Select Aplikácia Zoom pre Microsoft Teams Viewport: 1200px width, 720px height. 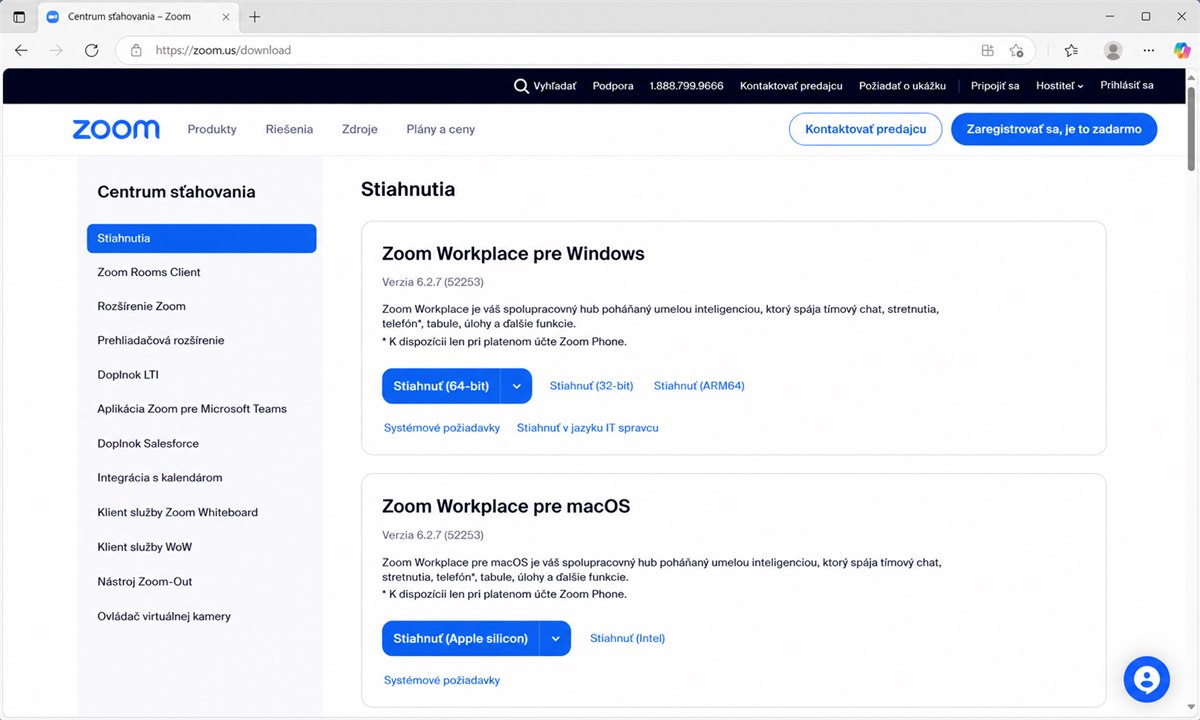point(192,409)
